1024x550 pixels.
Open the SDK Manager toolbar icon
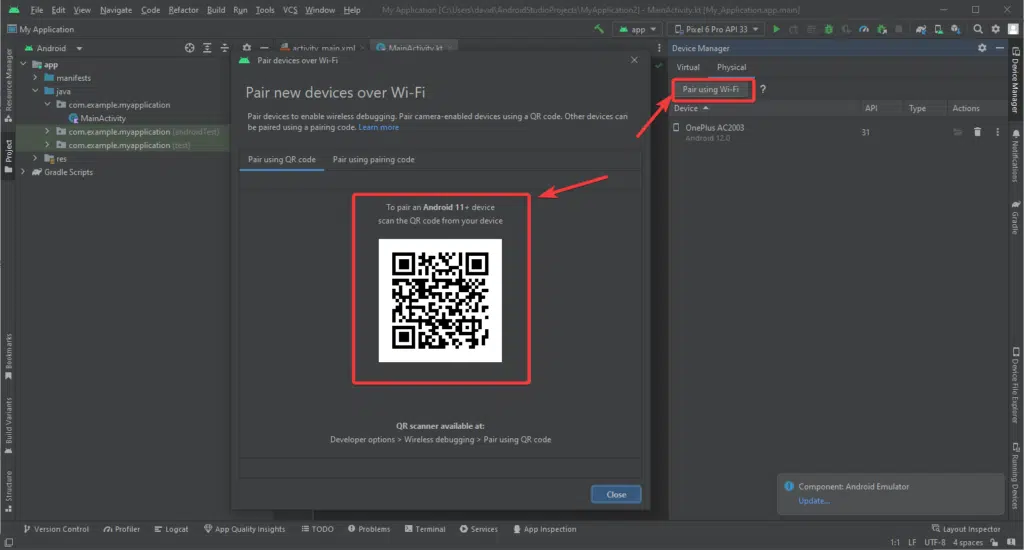(x=955, y=29)
